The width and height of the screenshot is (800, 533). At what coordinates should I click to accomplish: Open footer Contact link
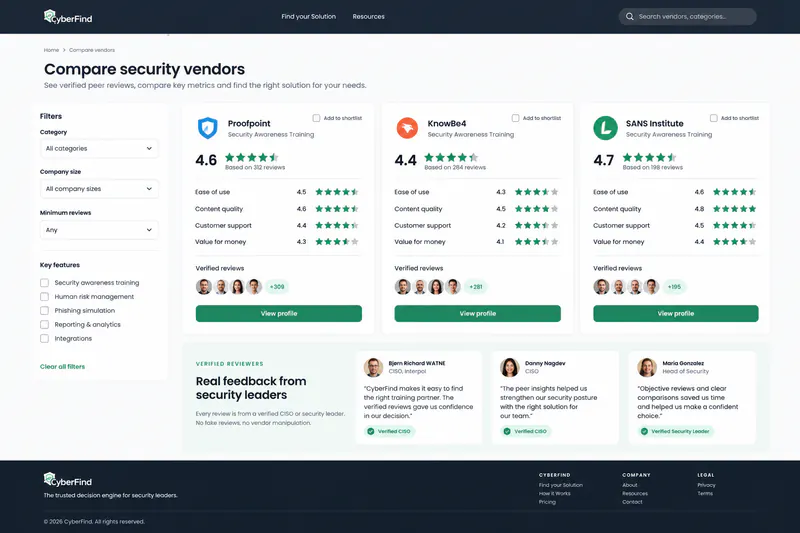(x=632, y=502)
